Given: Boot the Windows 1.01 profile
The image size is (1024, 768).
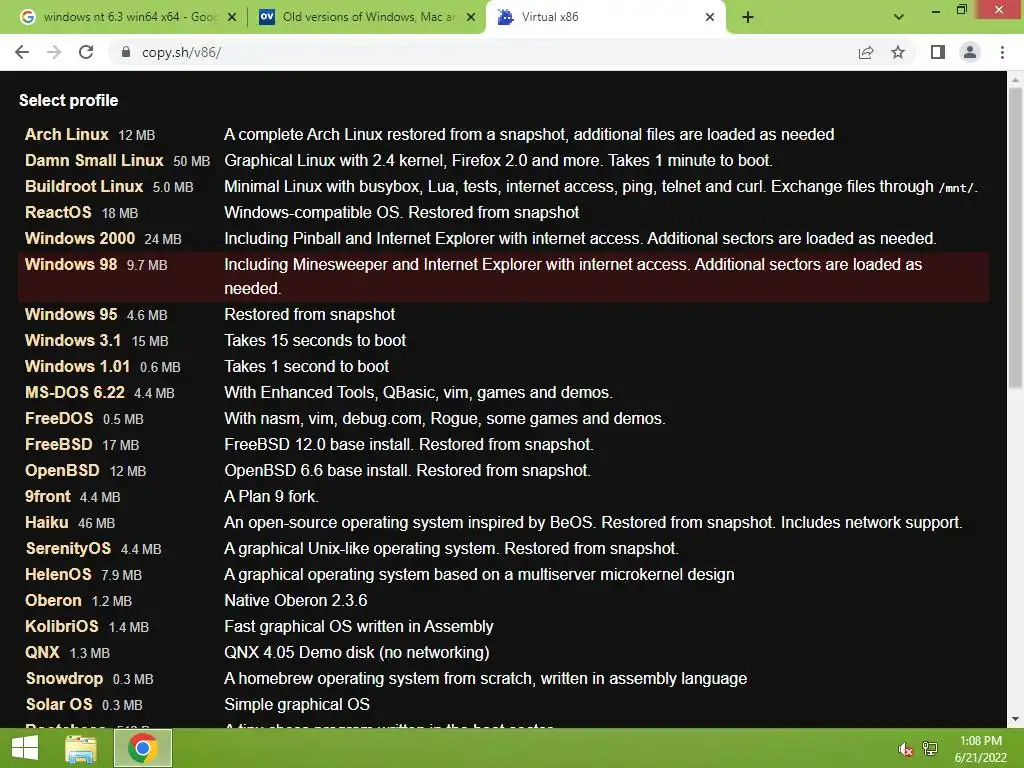Looking at the screenshot, I should 77,366.
